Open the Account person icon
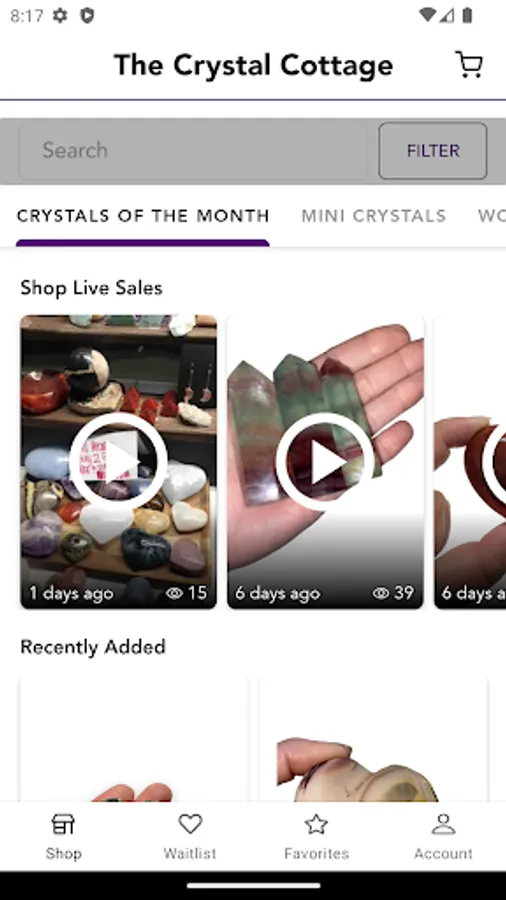The height and width of the screenshot is (900, 506). click(443, 825)
